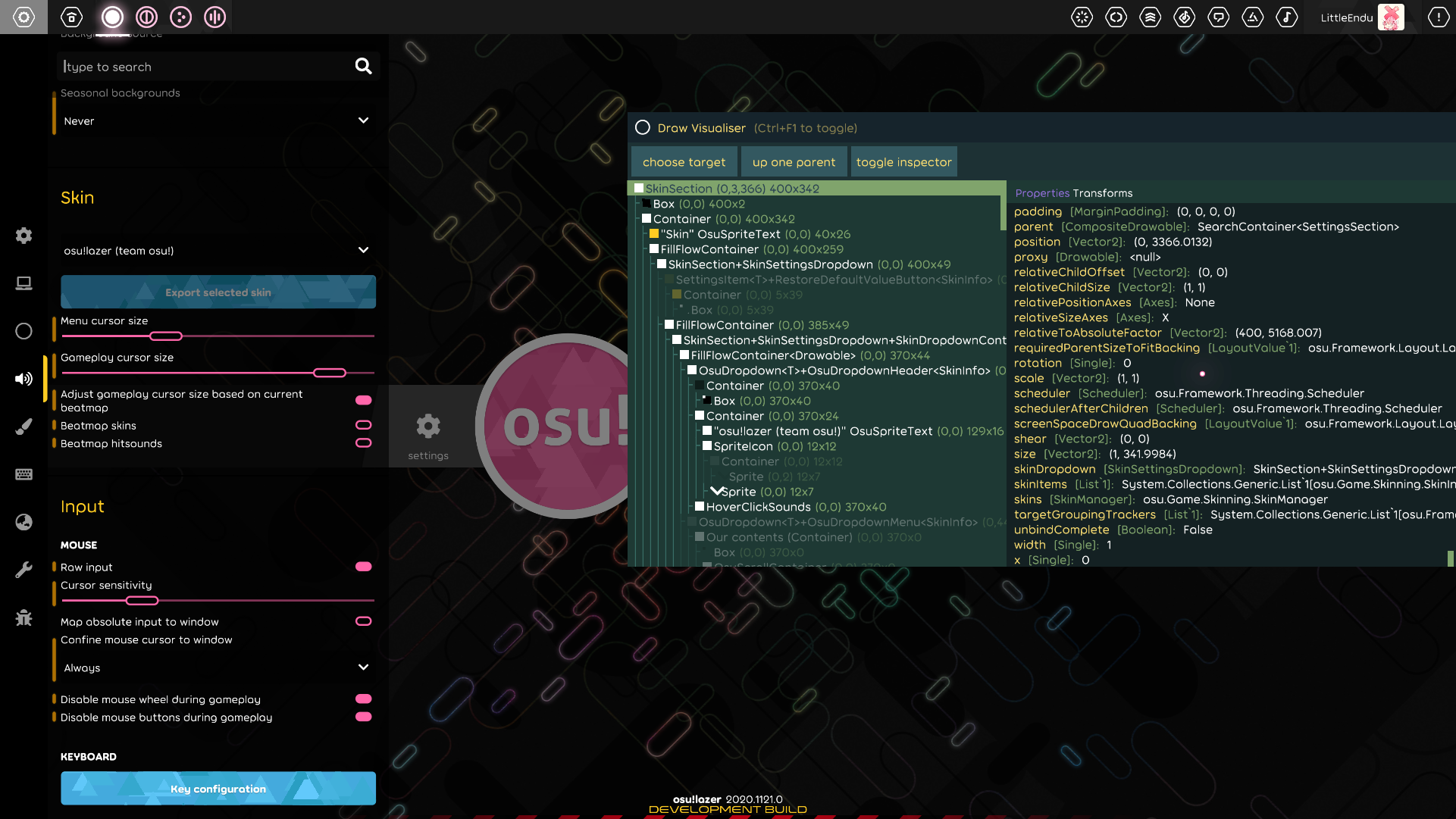Viewport: 1456px width, 819px height.
Task: Select the osu!mania ruleset icon
Action: (x=214, y=17)
